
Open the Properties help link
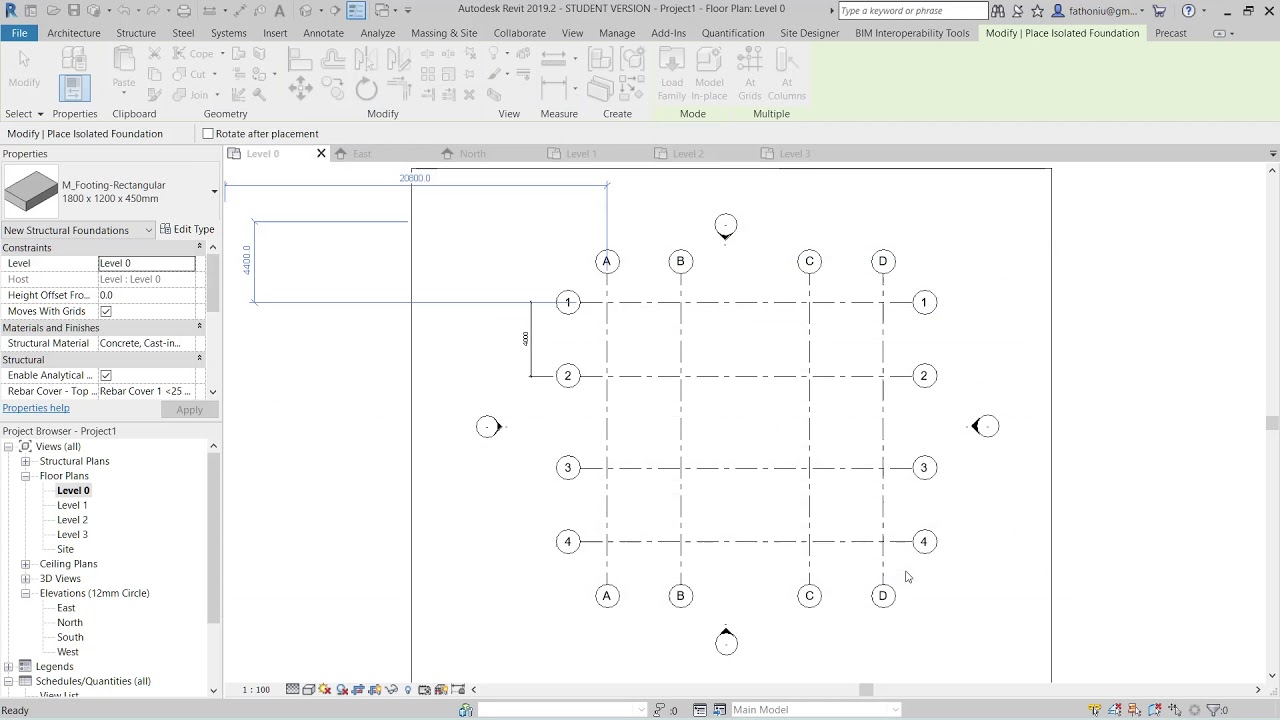(x=36, y=408)
